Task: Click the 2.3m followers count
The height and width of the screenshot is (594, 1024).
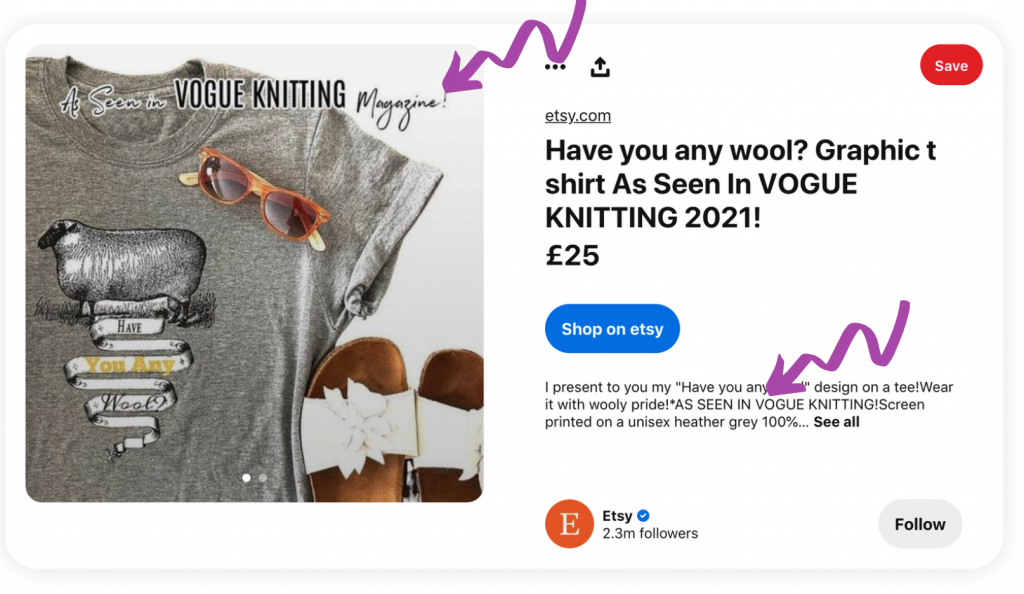Action: point(650,533)
